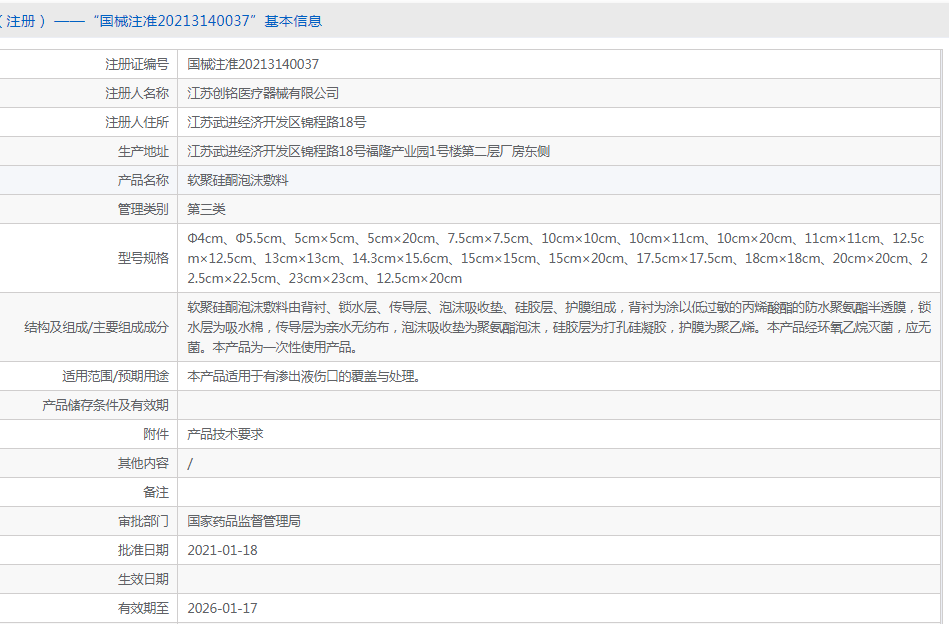Click the 产品名称 row label
This screenshot has width=949, height=624.
pos(143,181)
